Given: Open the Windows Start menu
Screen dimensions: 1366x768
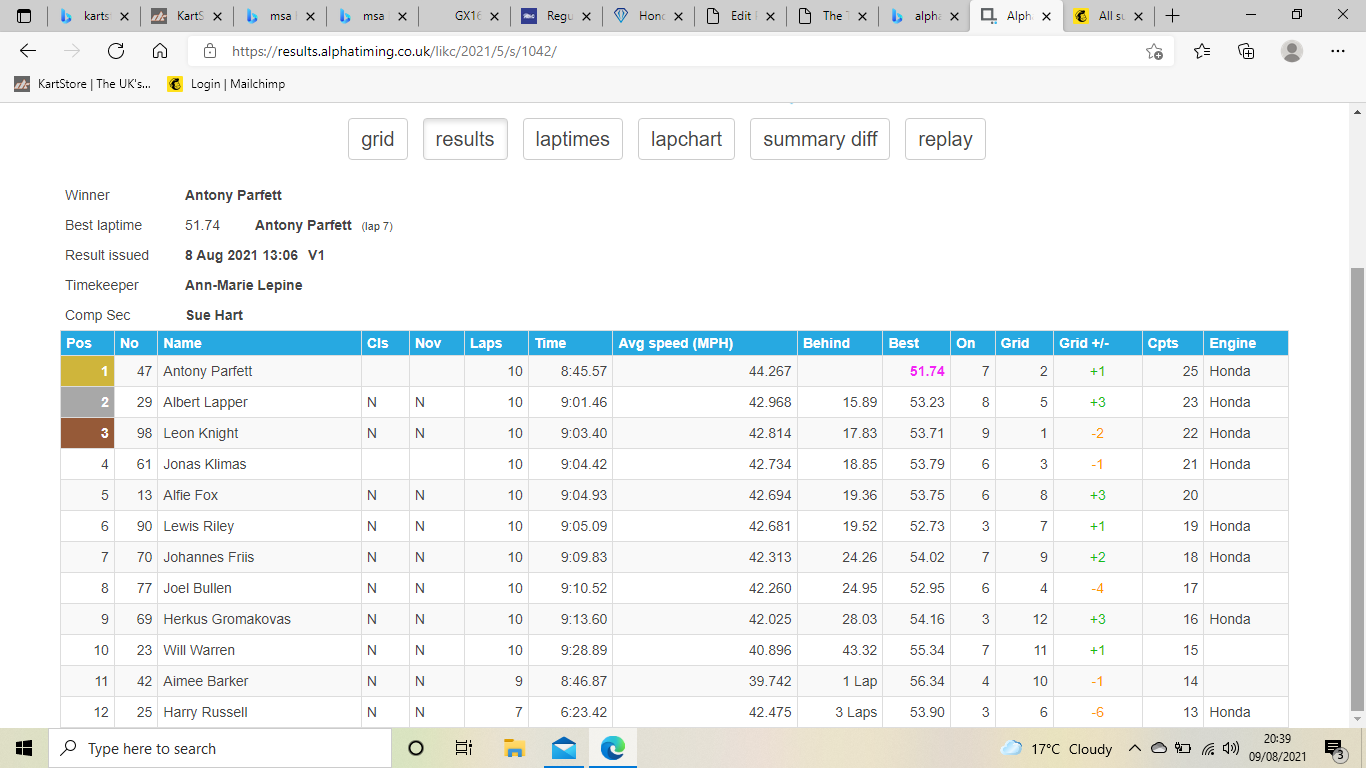Looking at the screenshot, I should (21, 748).
